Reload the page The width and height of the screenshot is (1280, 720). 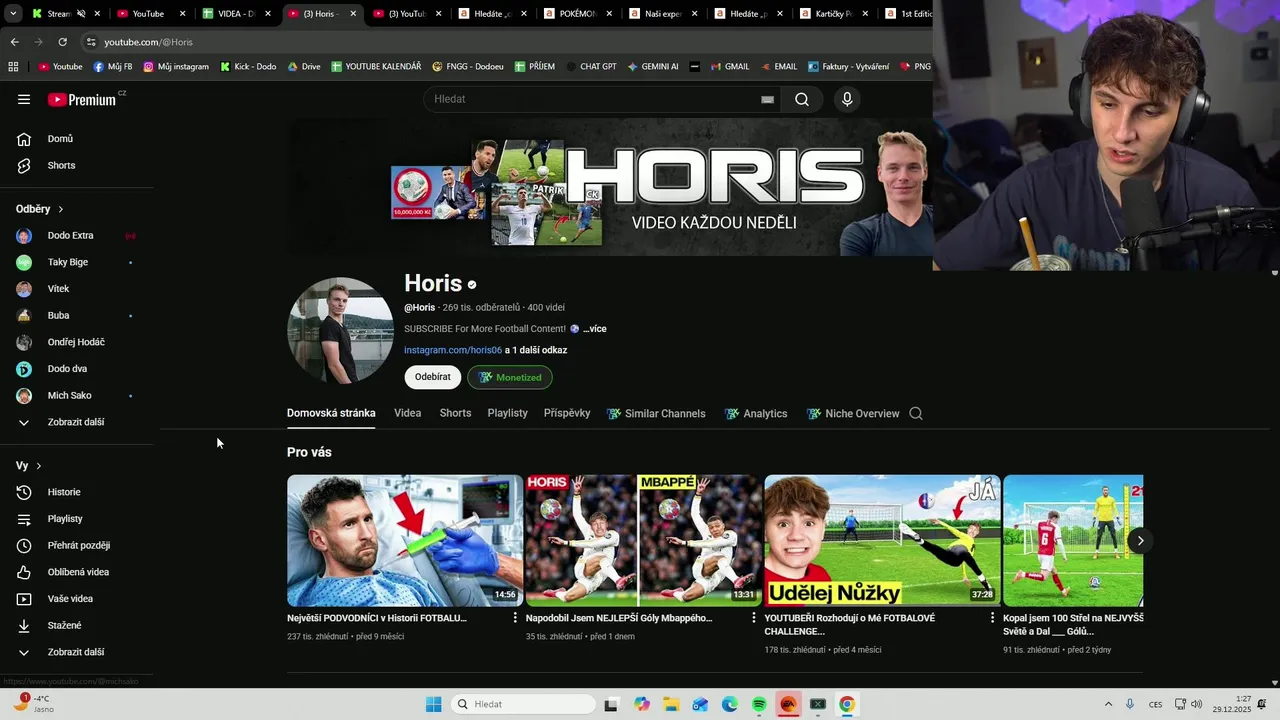pyautogui.click(x=62, y=42)
